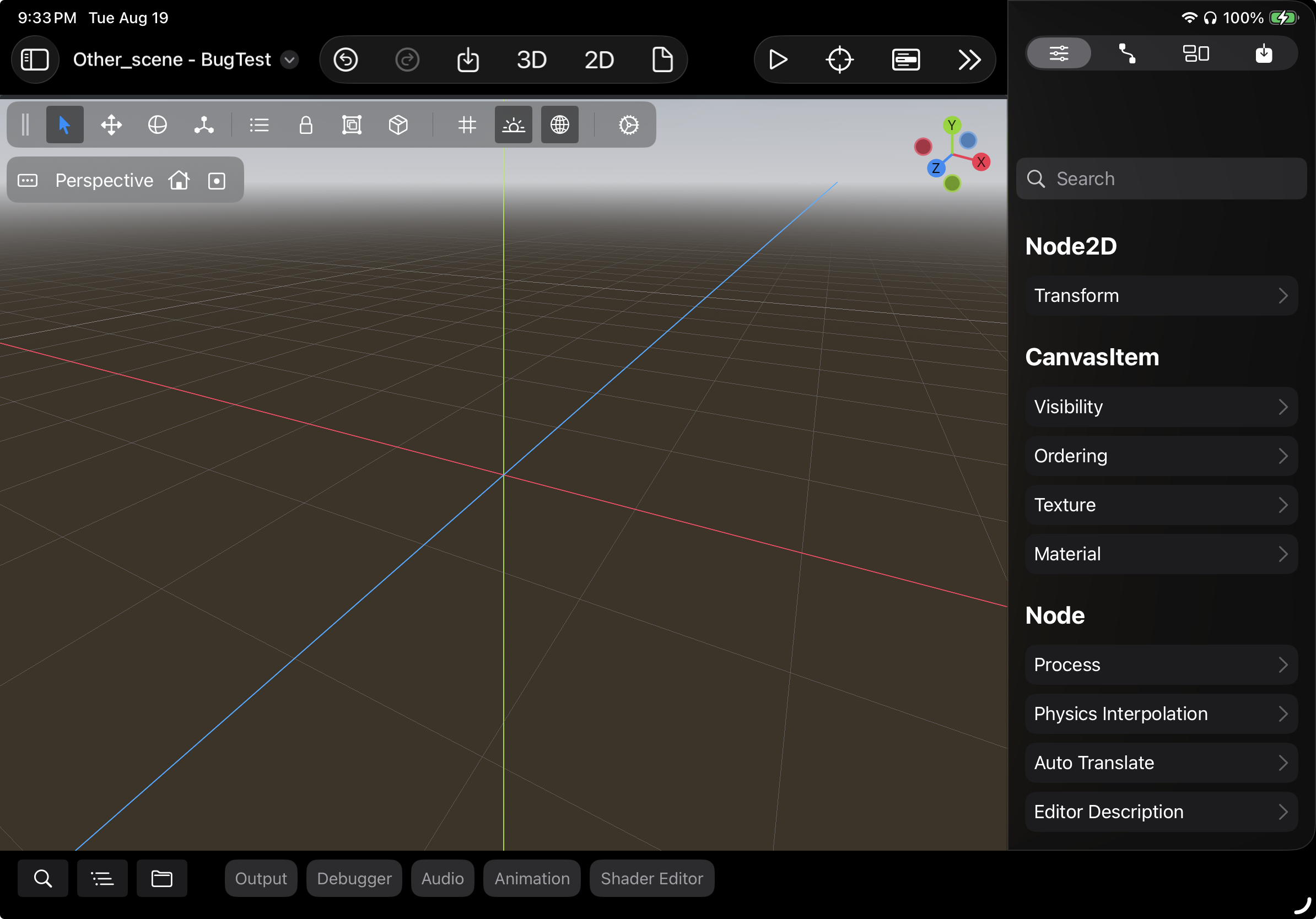Click the captions-style panel icon

pyautogui.click(x=905, y=60)
